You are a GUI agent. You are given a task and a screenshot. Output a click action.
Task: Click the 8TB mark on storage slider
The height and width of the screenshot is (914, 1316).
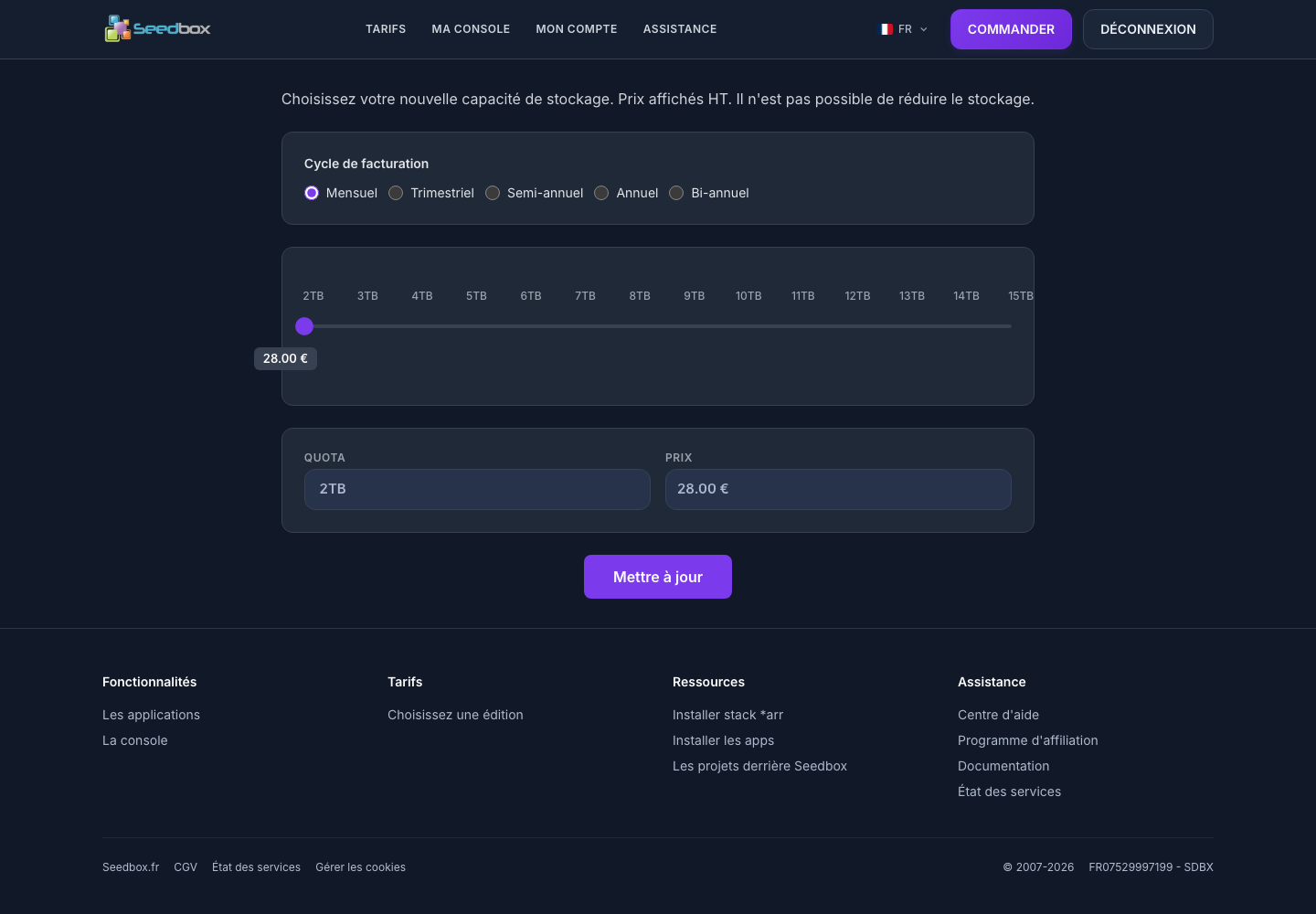click(640, 296)
